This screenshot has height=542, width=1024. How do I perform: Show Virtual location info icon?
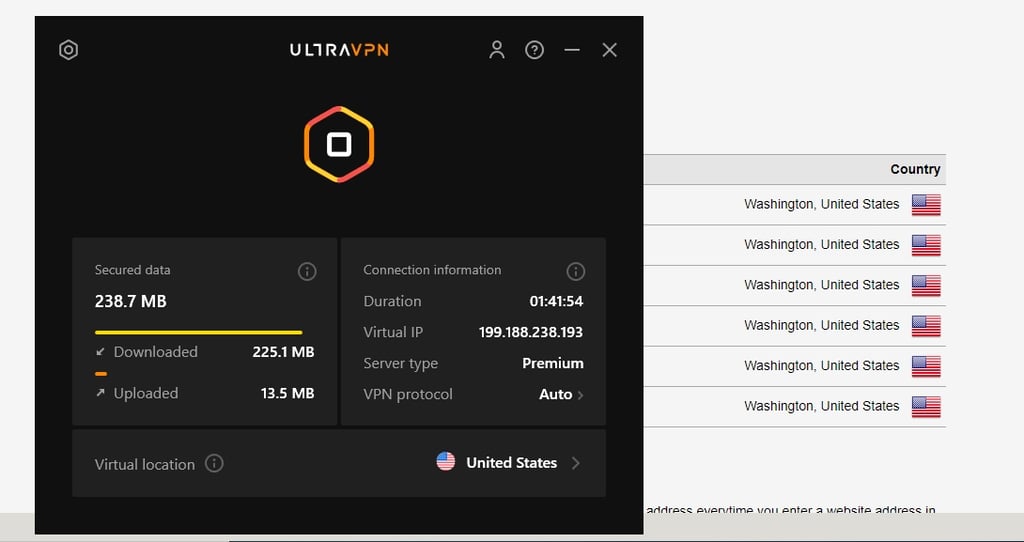point(214,464)
